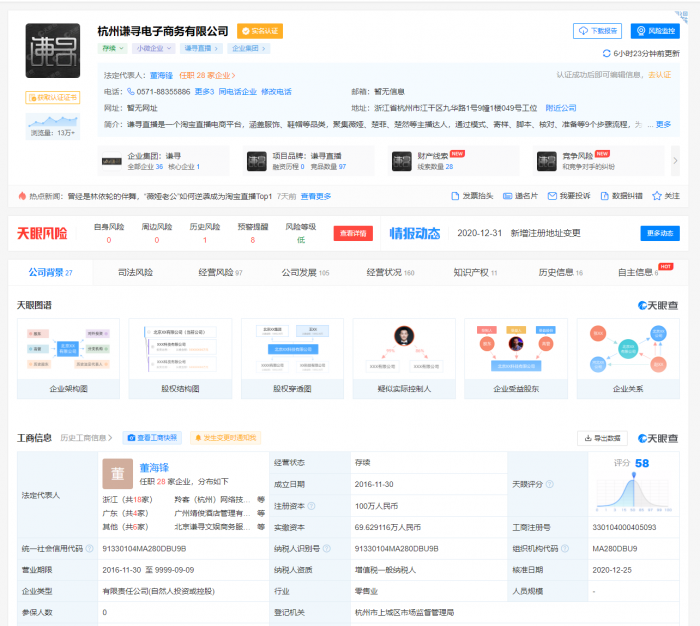Image resolution: width=700 pixels, height=626 pixels.
Task: Download report via 下载报告 button
Action: pos(597,31)
